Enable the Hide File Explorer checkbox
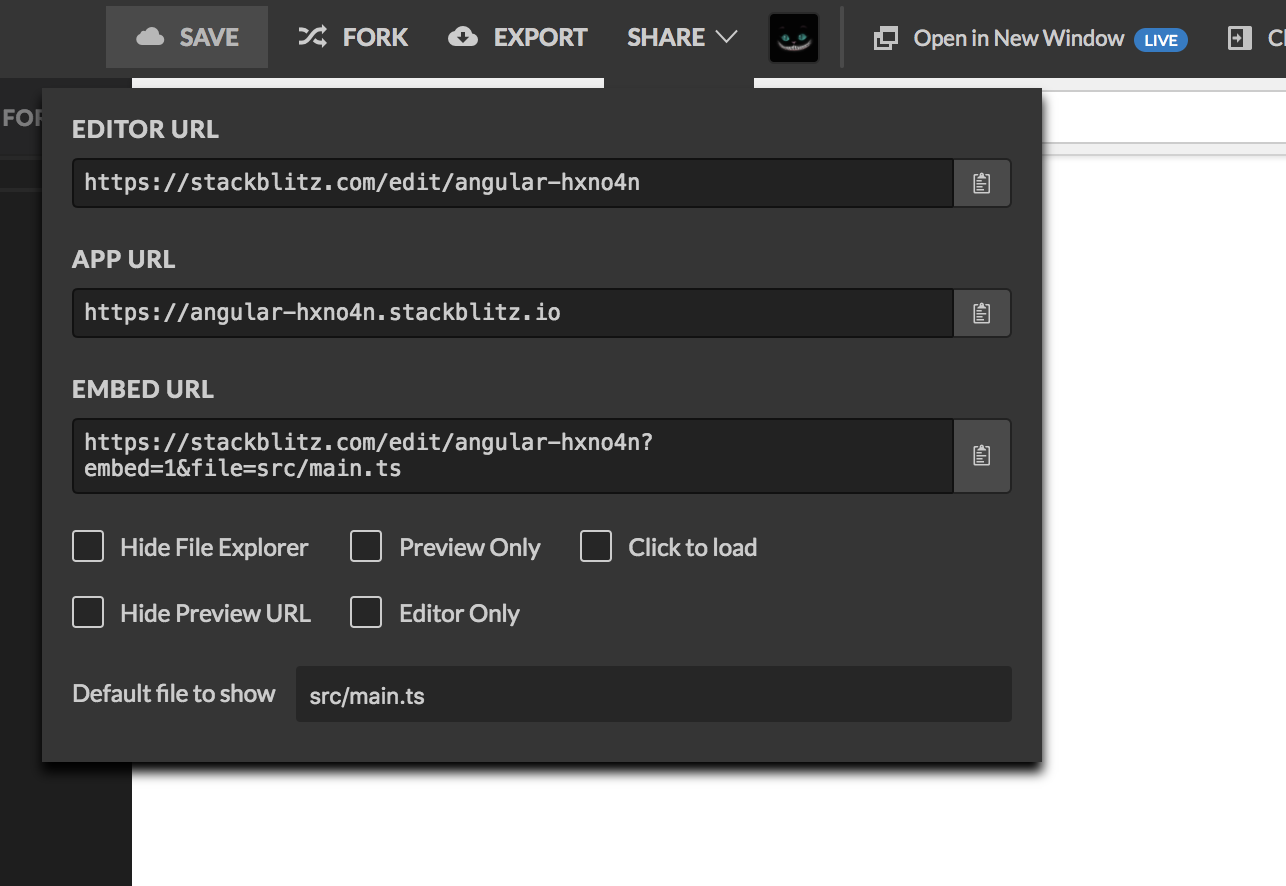 (x=88, y=547)
